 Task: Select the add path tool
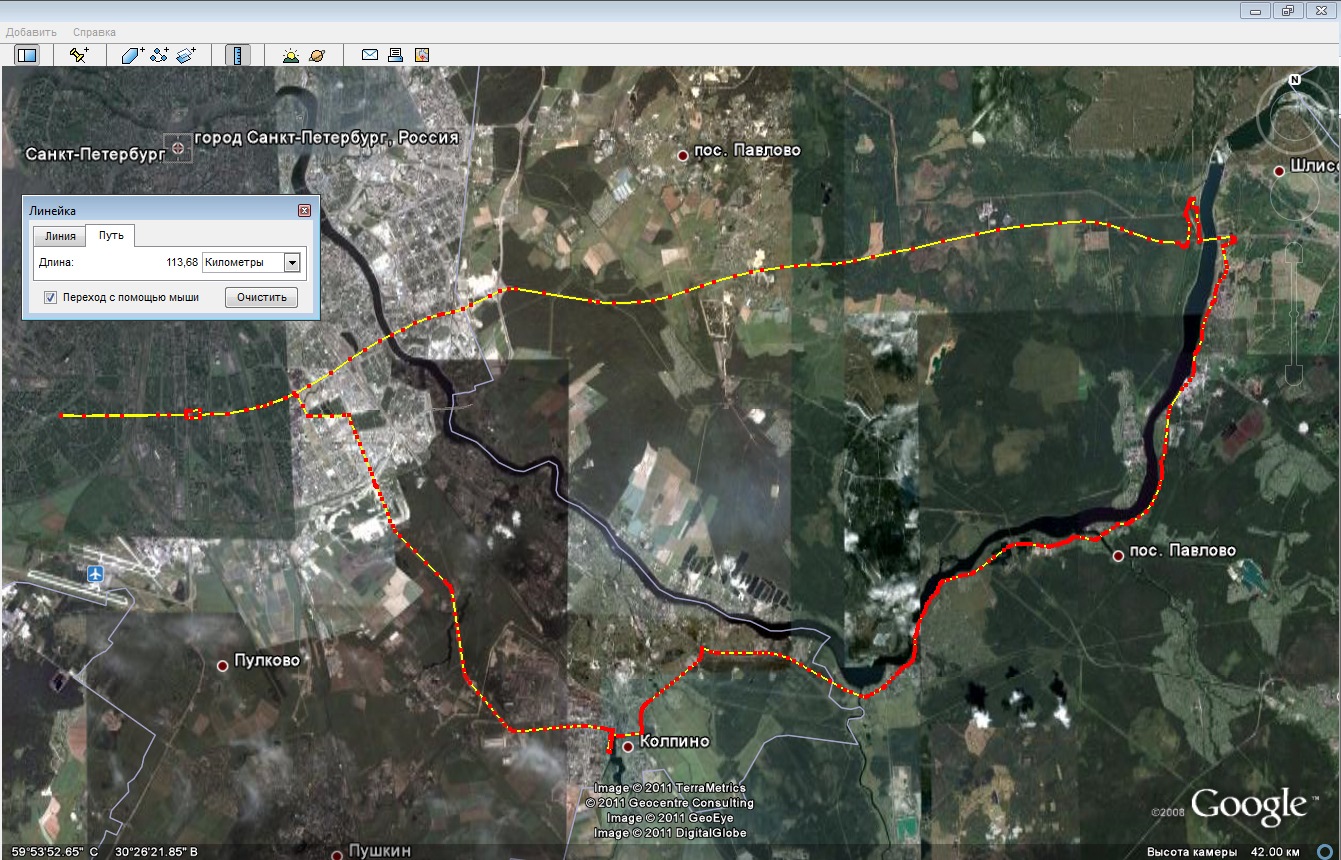point(159,55)
